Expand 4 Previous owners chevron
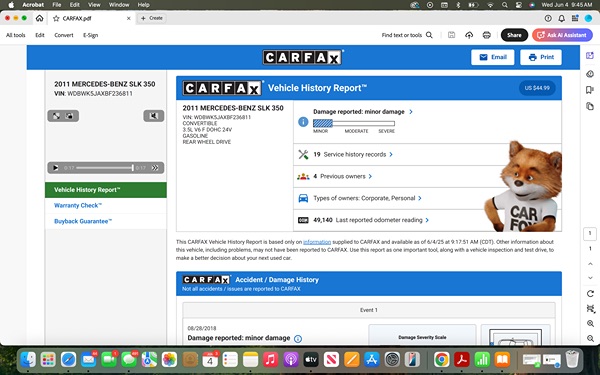Image resolution: width=600 pixels, height=375 pixels. (370, 176)
